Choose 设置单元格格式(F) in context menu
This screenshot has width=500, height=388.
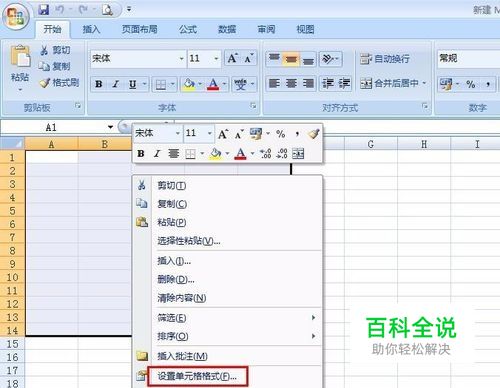(228, 376)
